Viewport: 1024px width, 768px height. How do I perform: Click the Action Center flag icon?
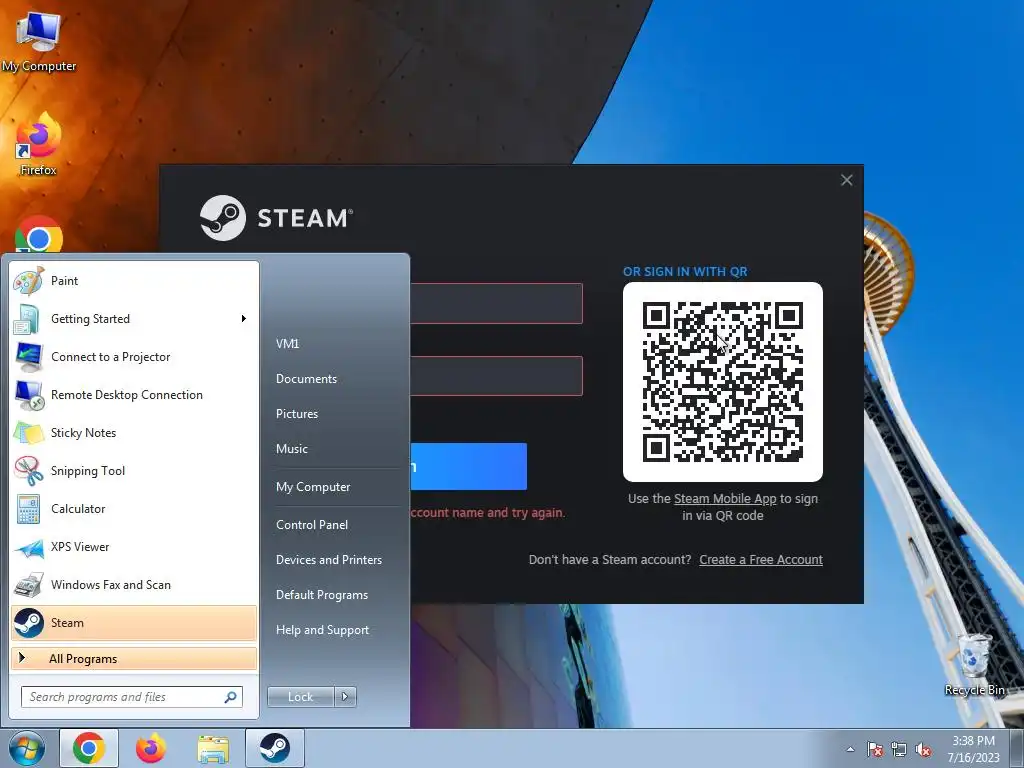tap(874, 749)
